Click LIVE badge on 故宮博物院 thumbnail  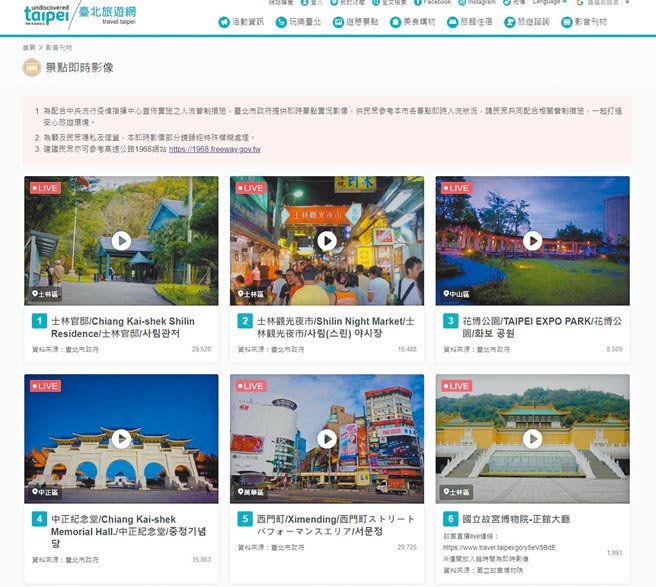(x=456, y=386)
